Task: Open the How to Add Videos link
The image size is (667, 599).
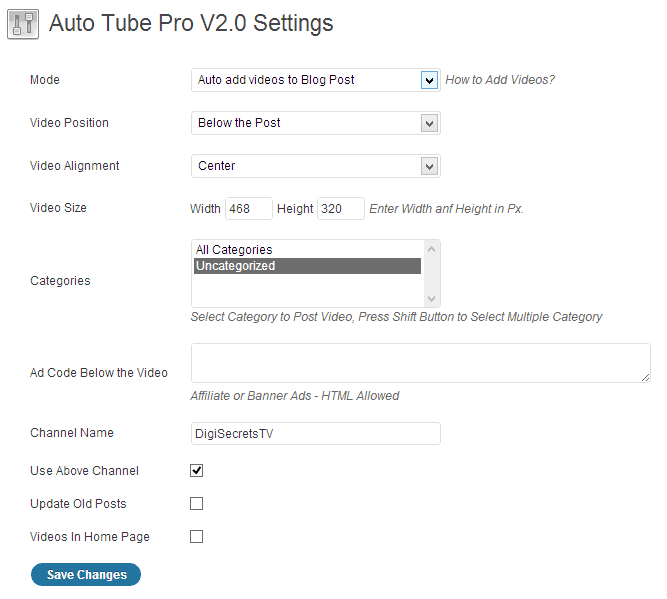Action: (x=499, y=80)
